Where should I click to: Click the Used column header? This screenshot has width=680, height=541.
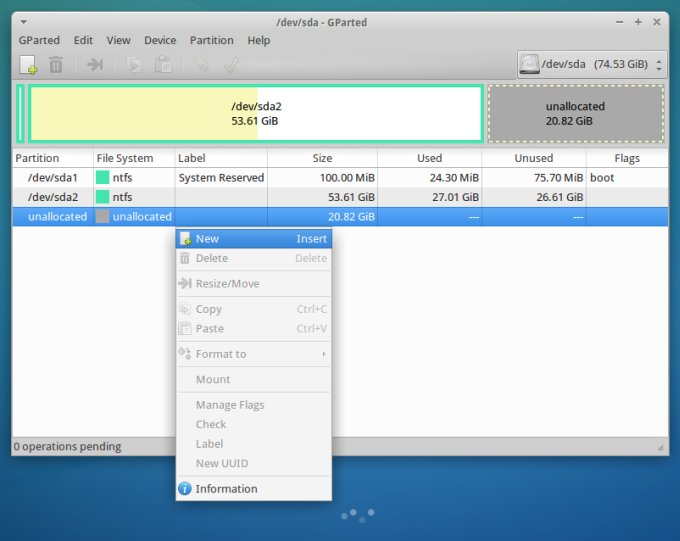(x=429, y=158)
